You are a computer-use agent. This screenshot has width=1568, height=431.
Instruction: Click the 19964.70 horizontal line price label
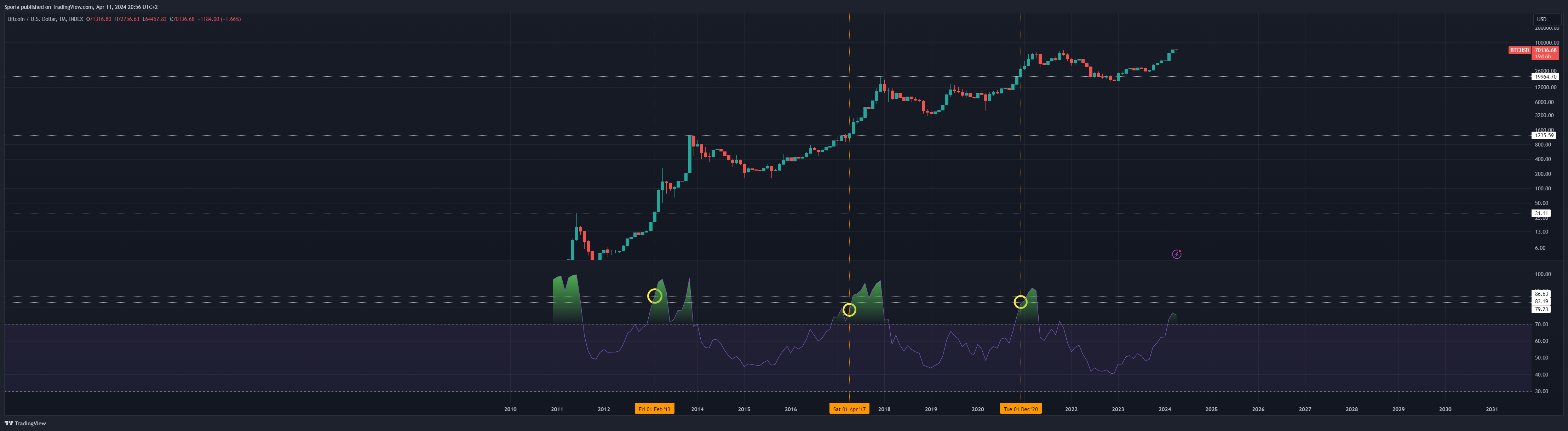1545,77
